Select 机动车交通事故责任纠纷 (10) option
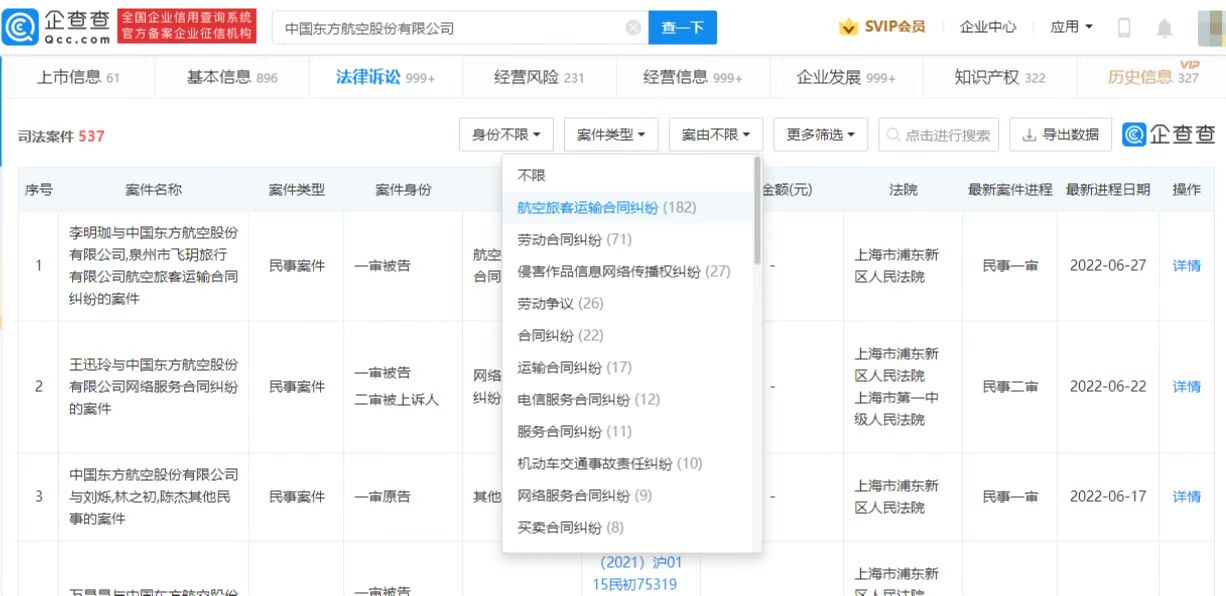 point(628,463)
